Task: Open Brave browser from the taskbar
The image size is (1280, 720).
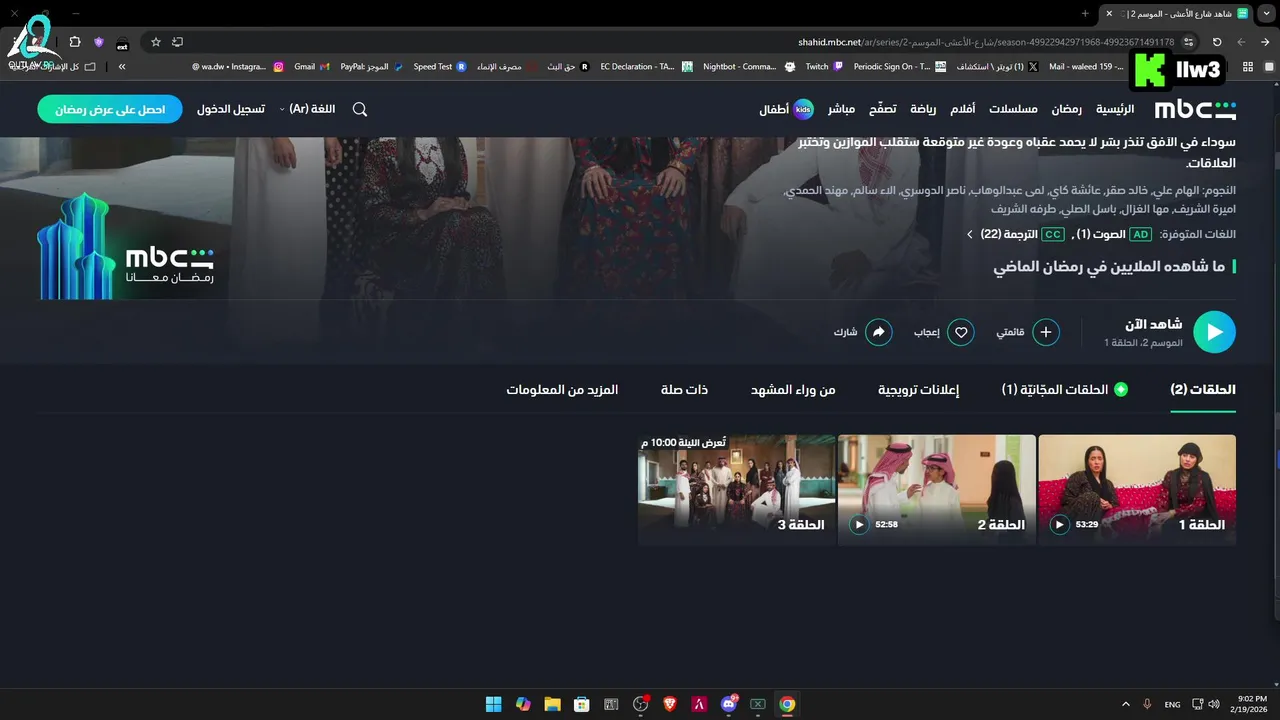Action: [x=670, y=704]
